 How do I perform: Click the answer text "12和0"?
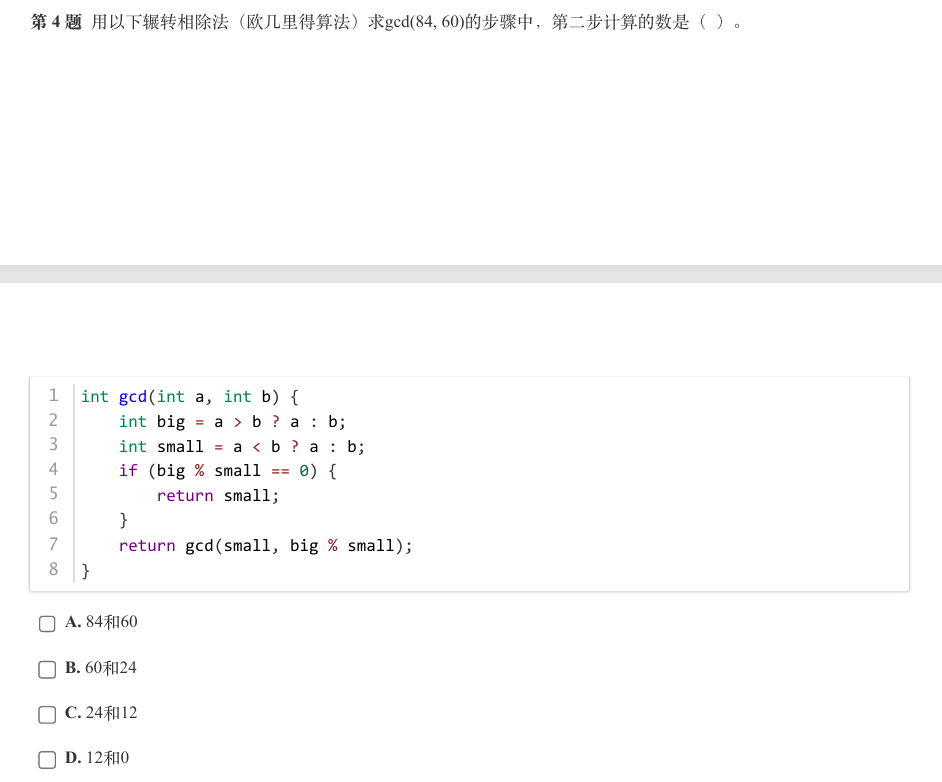[108, 757]
